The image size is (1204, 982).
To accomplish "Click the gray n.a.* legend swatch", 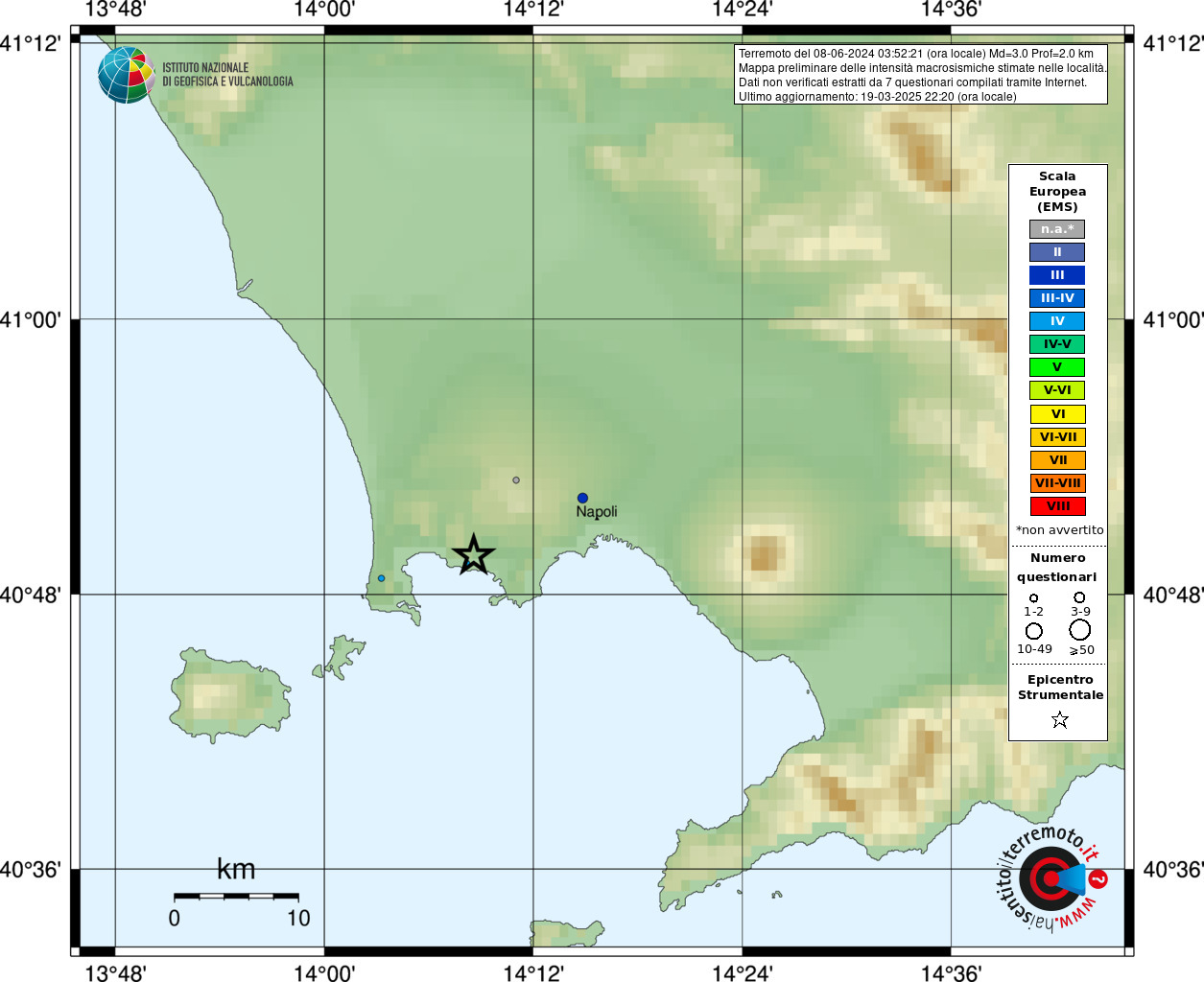I will tap(1057, 229).
